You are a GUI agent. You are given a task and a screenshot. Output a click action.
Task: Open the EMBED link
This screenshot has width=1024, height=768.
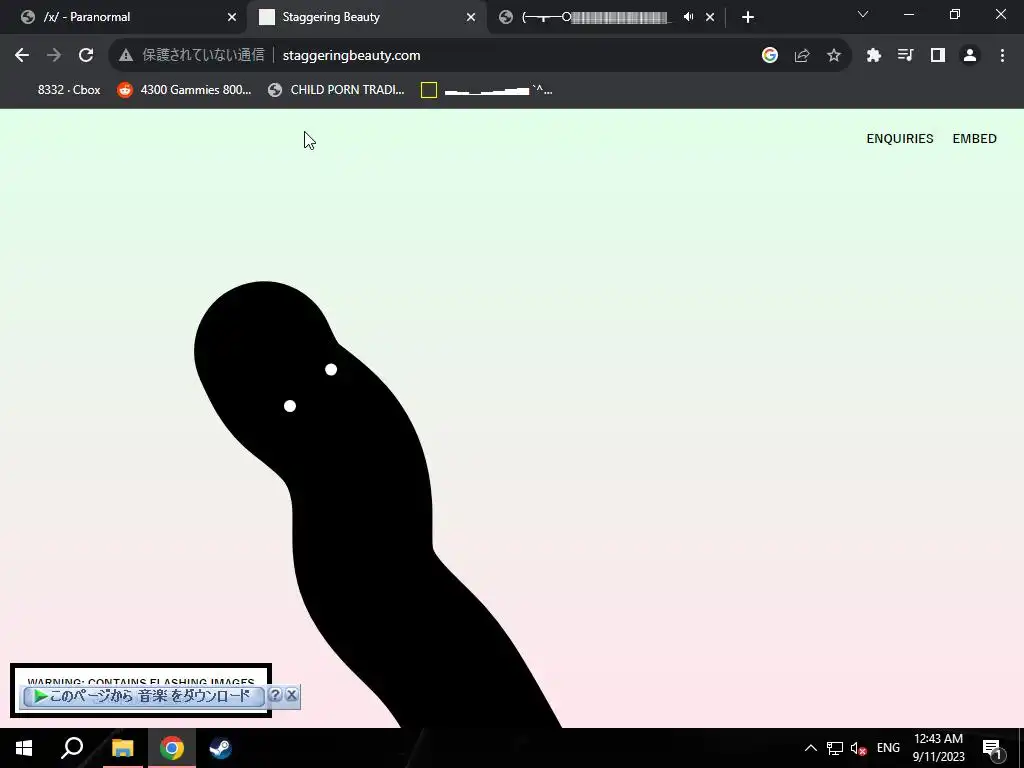click(974, 138)
